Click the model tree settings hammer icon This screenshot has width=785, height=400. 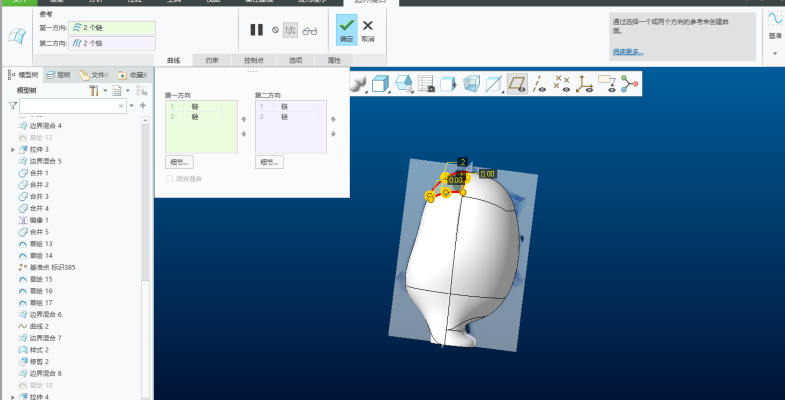click(x=94, y=90)
